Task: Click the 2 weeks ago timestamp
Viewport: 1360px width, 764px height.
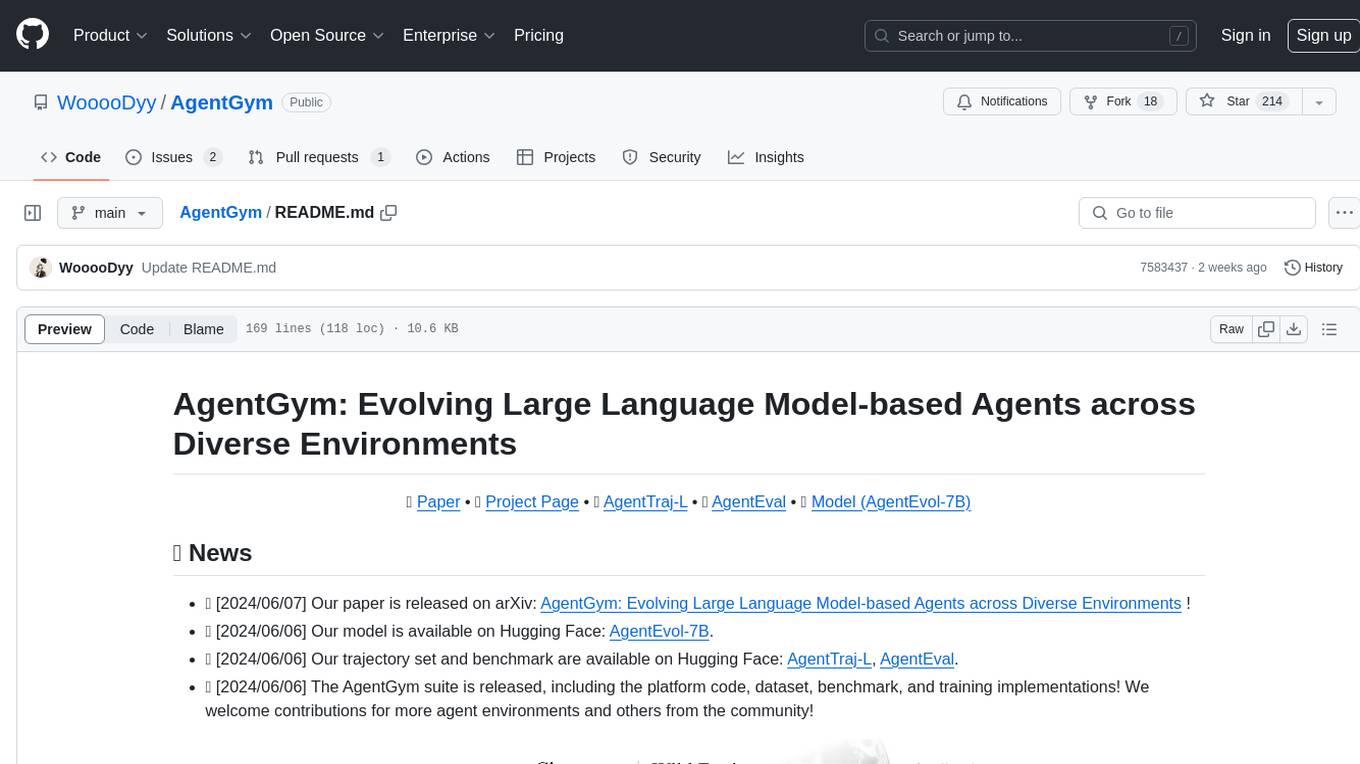Action: [1231, 268]
